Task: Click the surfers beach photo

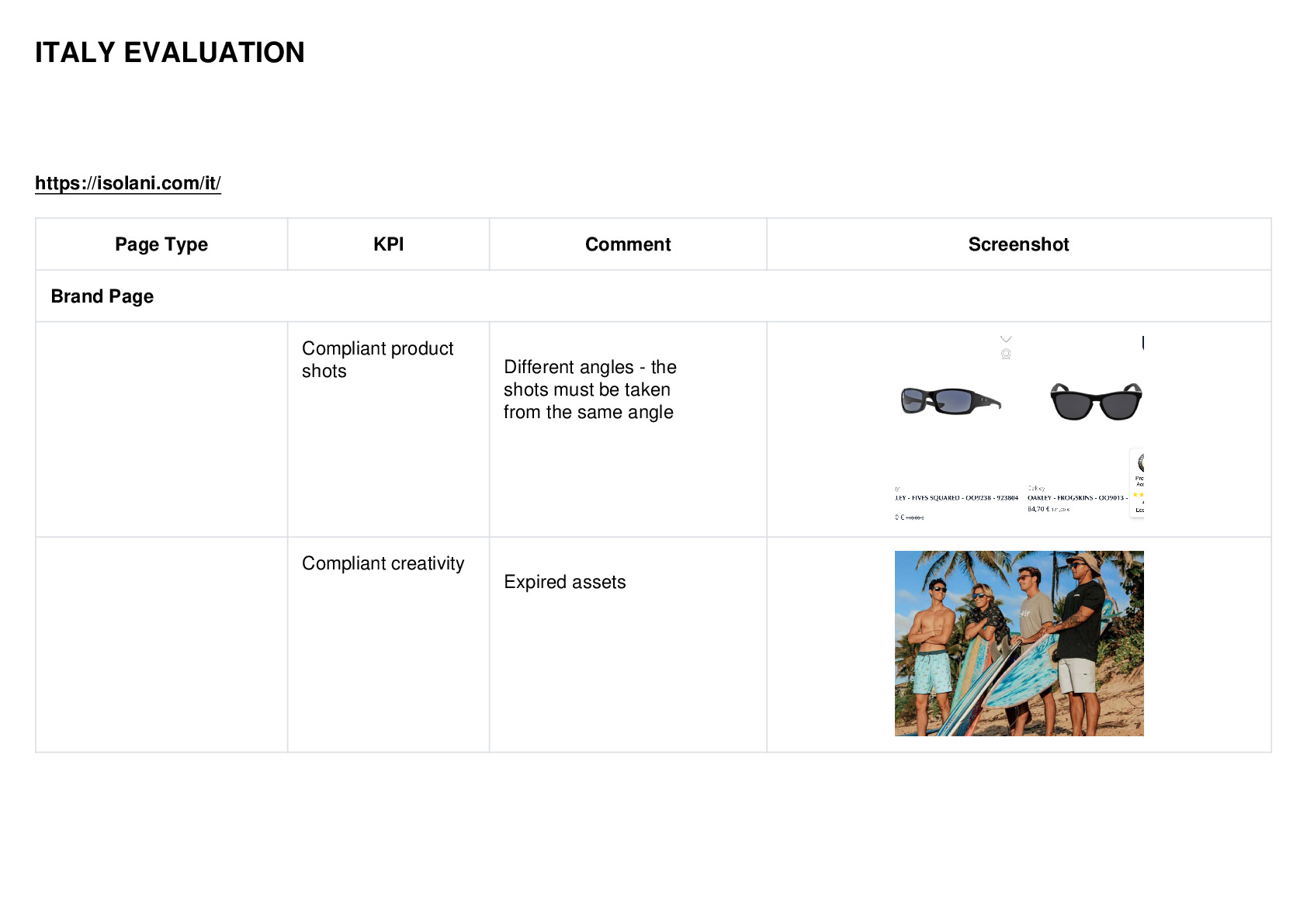Action: [1019, 643]
